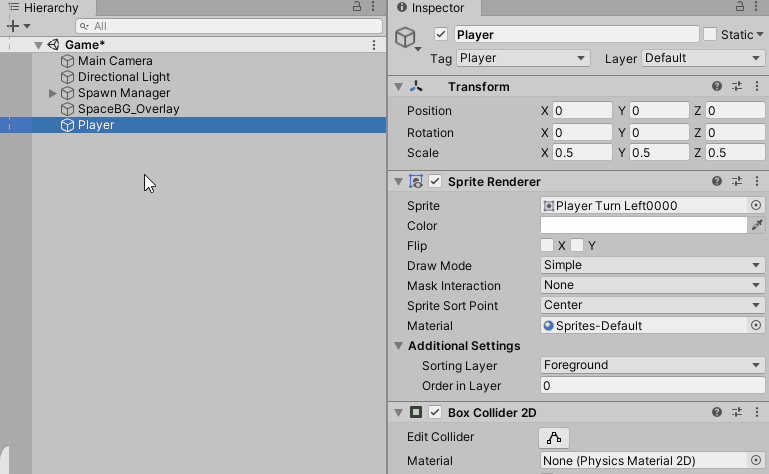769x474 pixels.
Task: Open Hierarchy panel options menu
Action: tap(373, 6)
